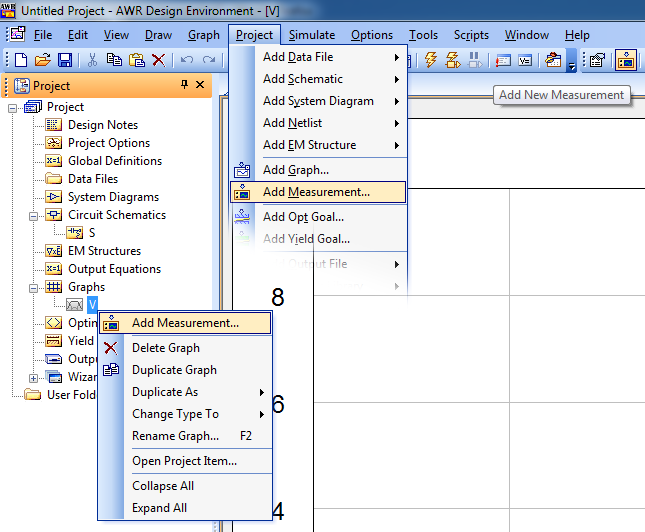Image resolution: width=645 pixels, height=532 pixels.
Task: Open the Tools menu
Action: point(423,35)
